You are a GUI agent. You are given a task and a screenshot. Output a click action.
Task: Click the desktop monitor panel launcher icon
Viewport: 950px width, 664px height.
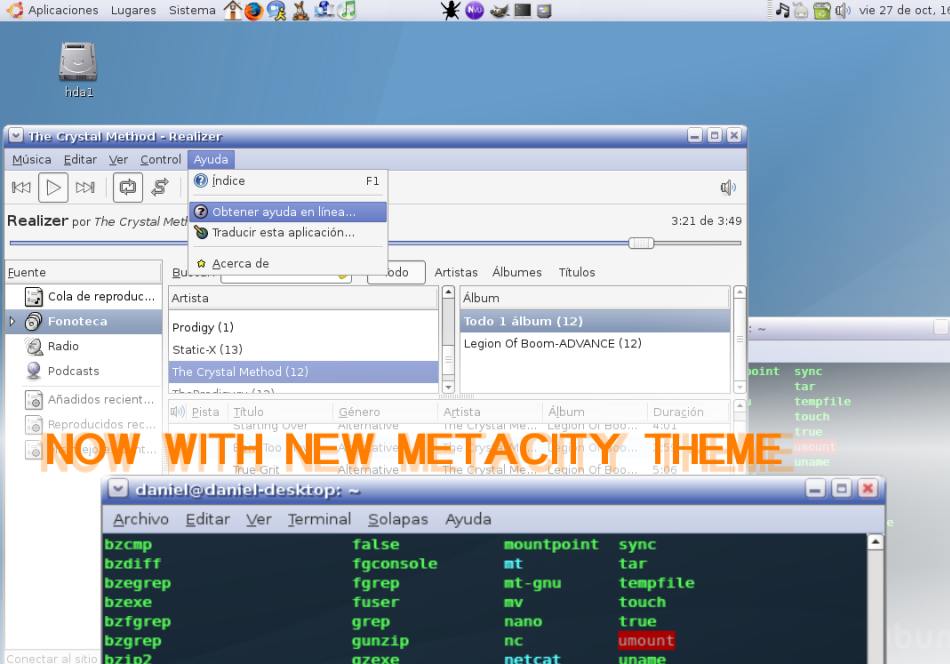544,10
